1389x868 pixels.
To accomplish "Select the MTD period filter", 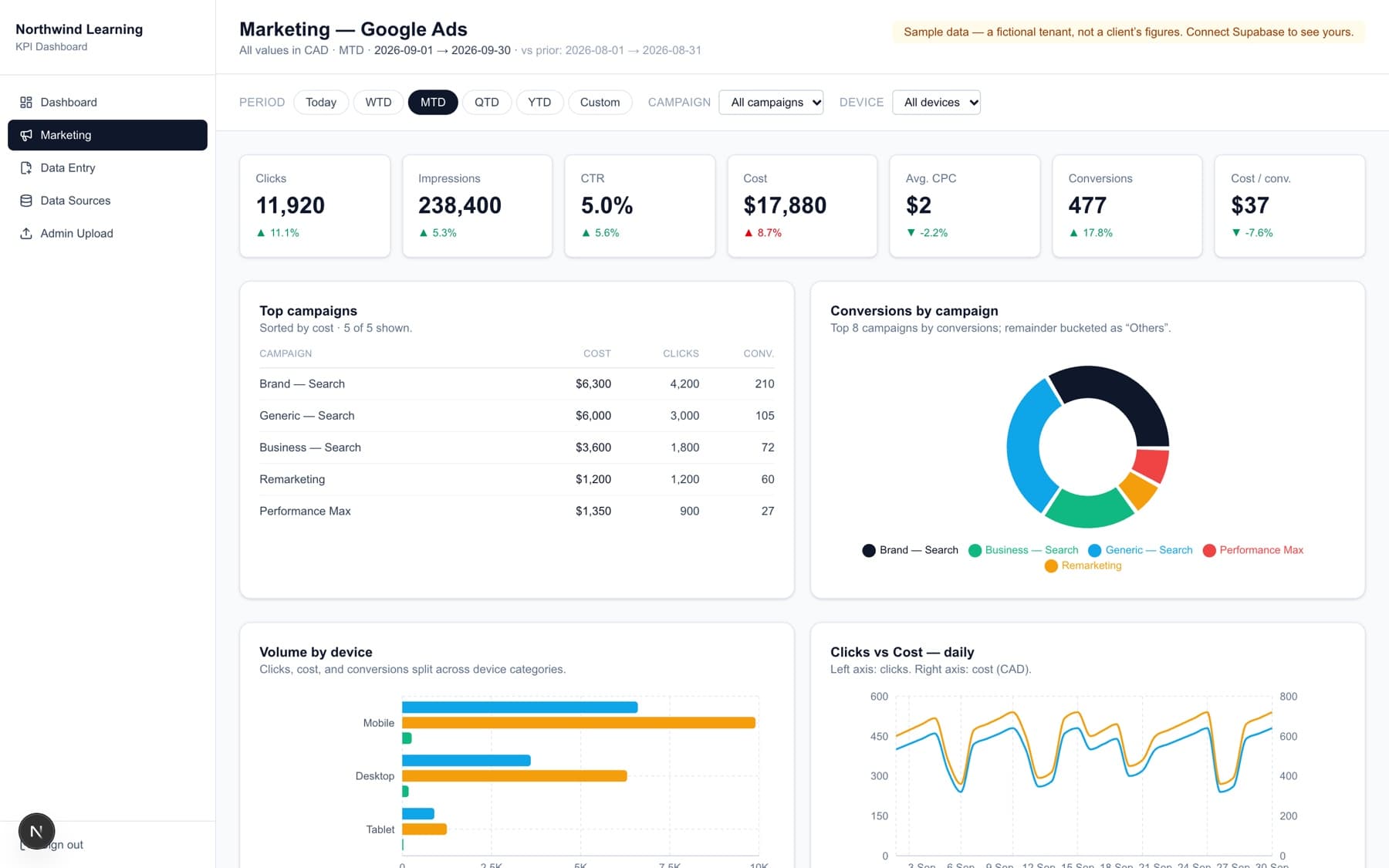I will point(433,103).
